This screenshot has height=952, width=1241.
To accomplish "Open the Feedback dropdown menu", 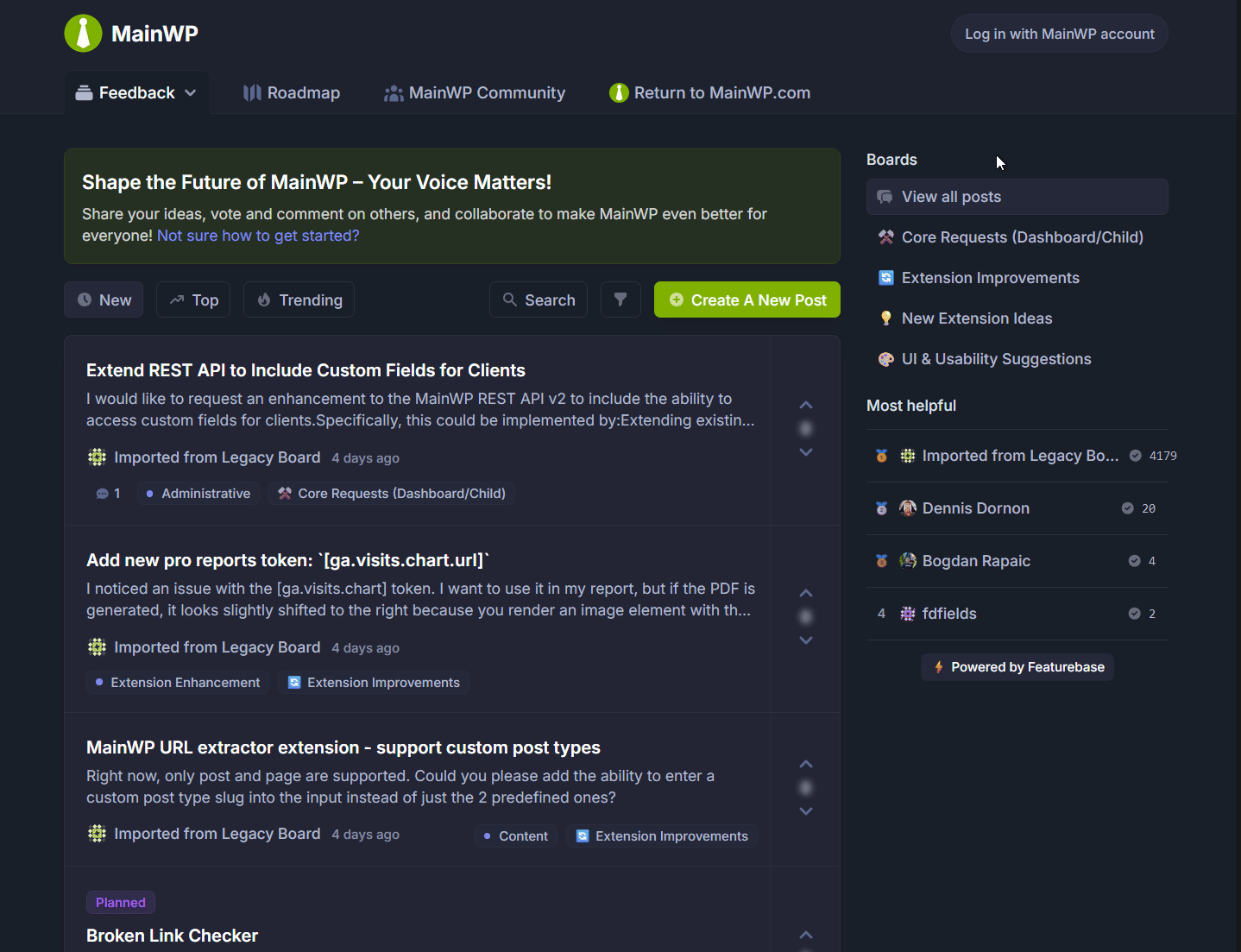I will click(x=136, y=92).
